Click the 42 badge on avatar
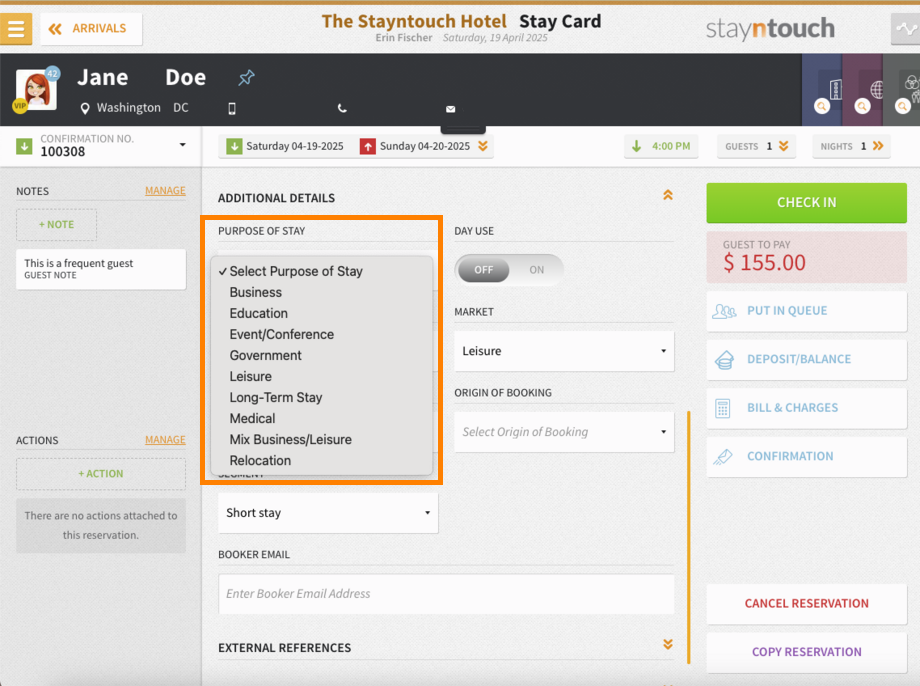The height and width of the screenshot is (686, 920). coord(53,73)
